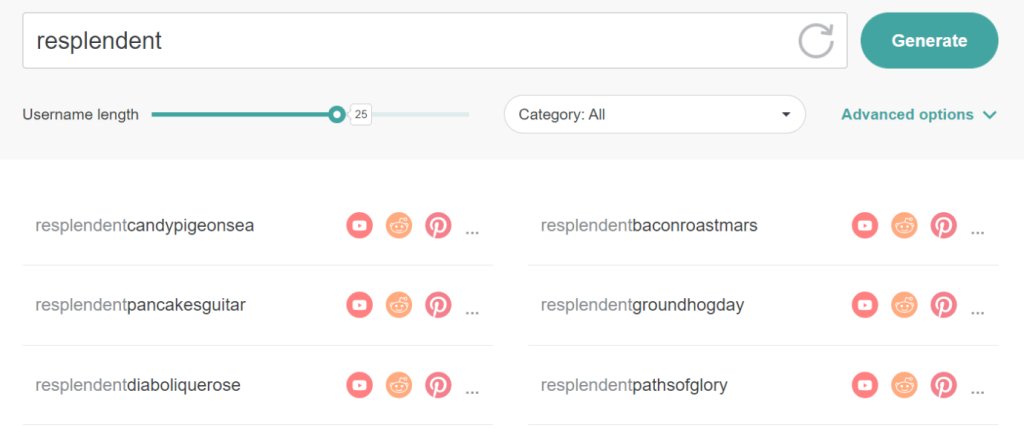The image size is (1024, 428).
Task: Check YouTube availability for resplendentpancakesguitar
Action: coord(359,305)
